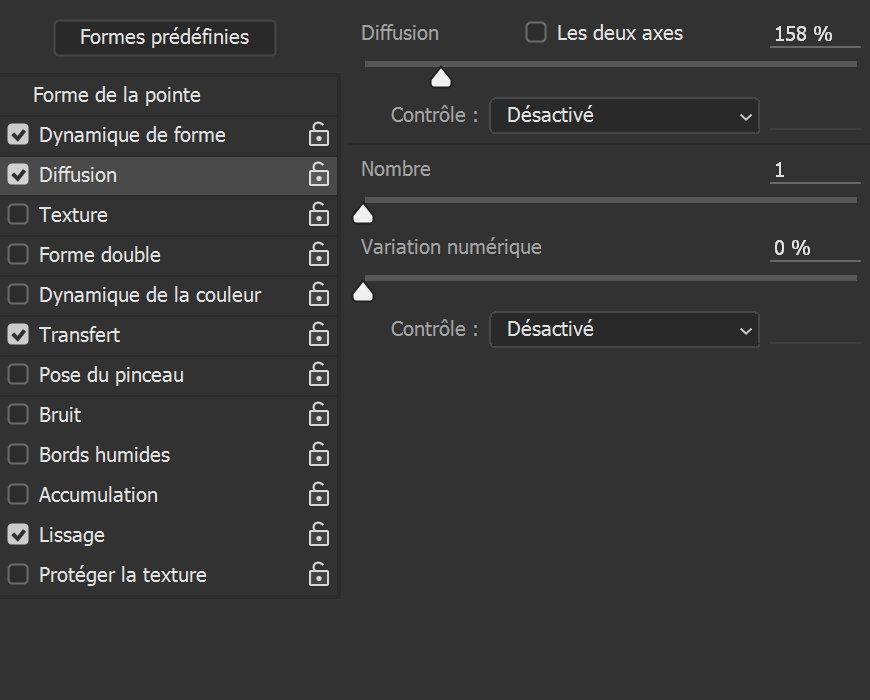Enable the Texture checkbox
Image resolution: width=870 pixels, height=700 pixels.
point(18,215)
